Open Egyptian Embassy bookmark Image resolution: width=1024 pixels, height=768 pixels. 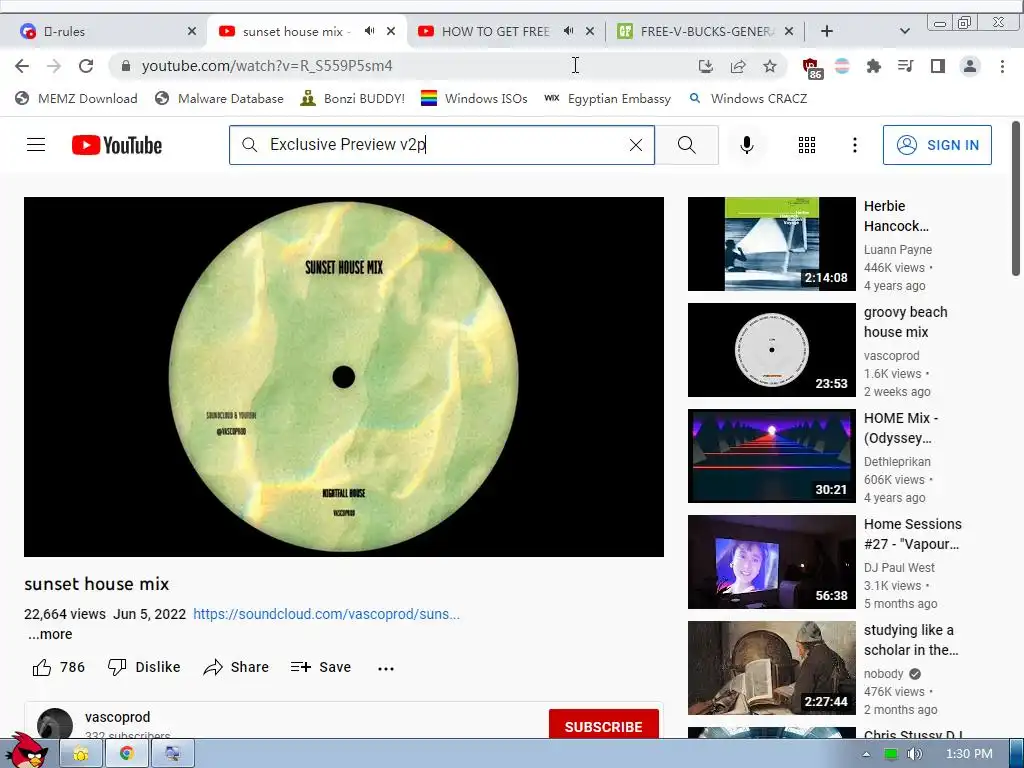pyautogui.click(x=607, y=99)
